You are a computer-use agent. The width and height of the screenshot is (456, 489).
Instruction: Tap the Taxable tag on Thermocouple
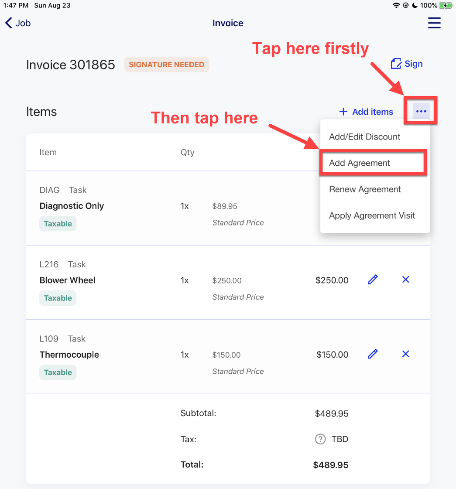[x=58, y=372]
